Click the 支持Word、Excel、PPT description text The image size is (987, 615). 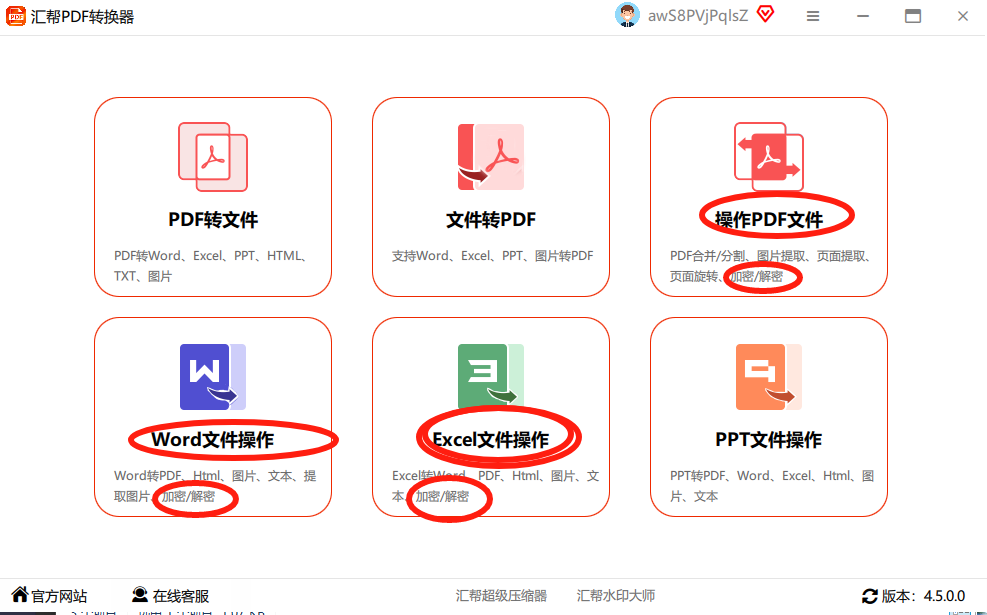pos(492,256)
